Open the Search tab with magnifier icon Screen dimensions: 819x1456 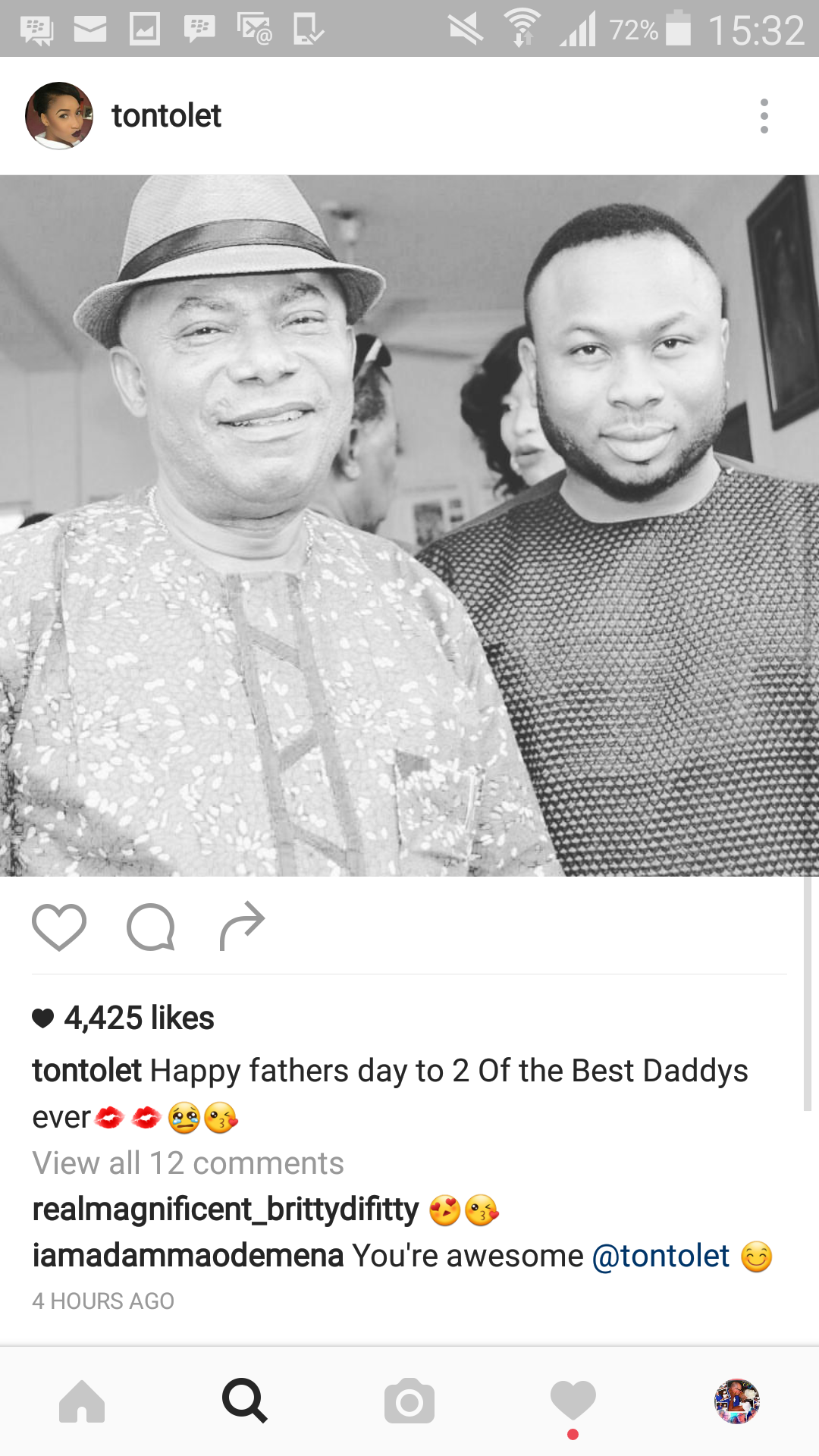pos(245,1401)
